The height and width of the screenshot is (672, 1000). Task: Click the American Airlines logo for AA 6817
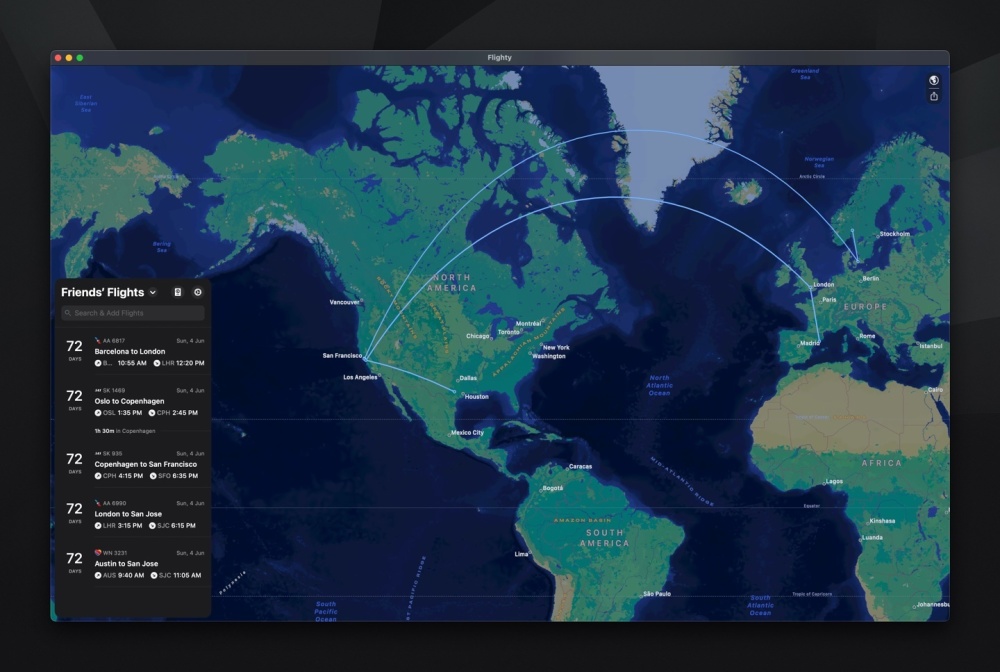(98, 340)
